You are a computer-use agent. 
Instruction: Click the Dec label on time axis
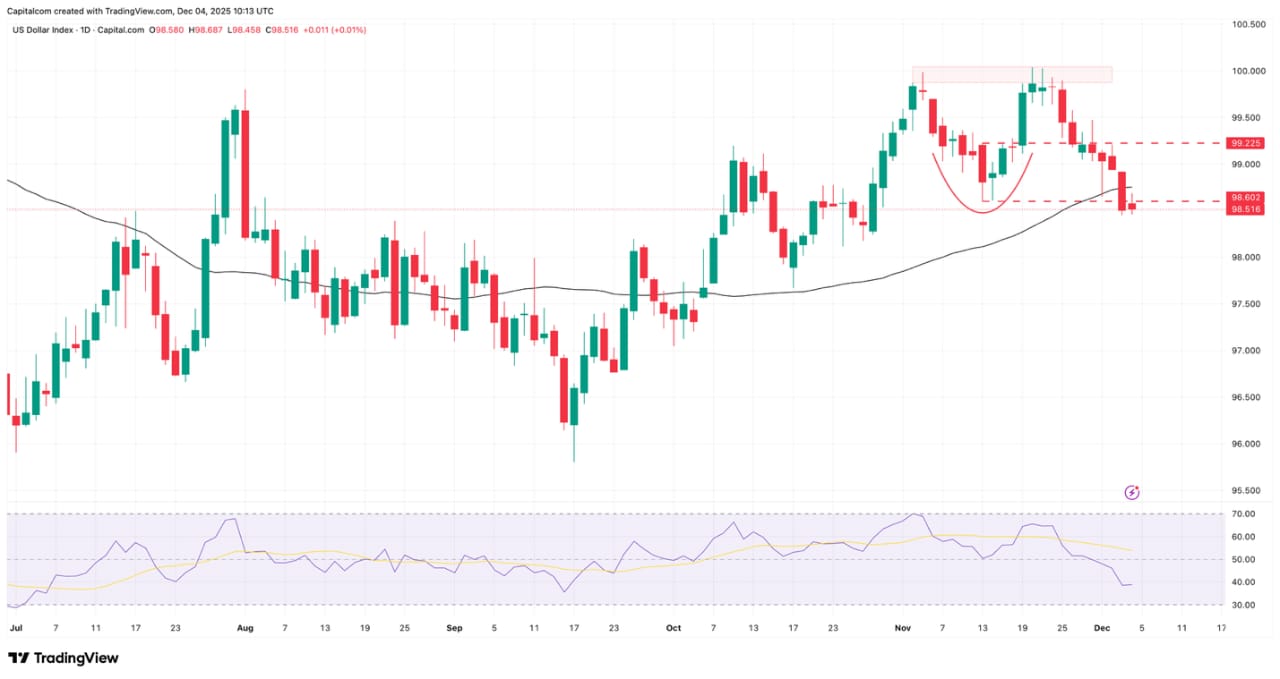point(1101,628)
